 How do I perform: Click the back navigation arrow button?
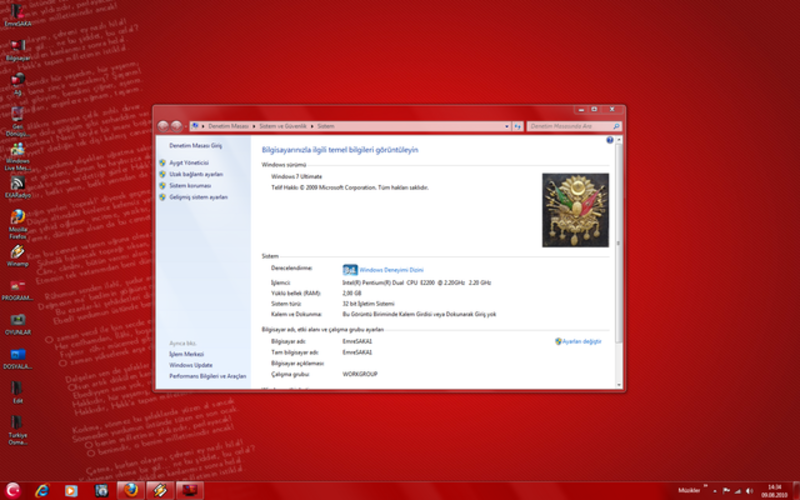pos(163,126)
